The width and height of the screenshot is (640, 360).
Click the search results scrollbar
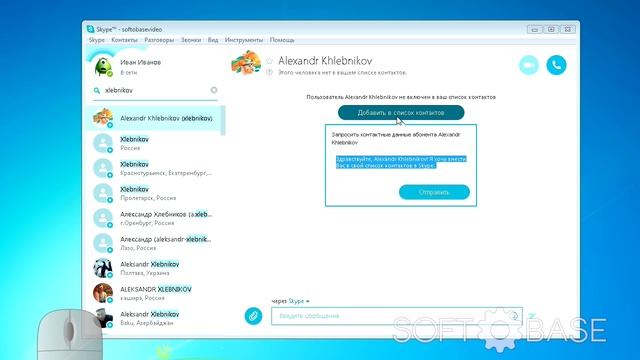[x=223, y=121]
